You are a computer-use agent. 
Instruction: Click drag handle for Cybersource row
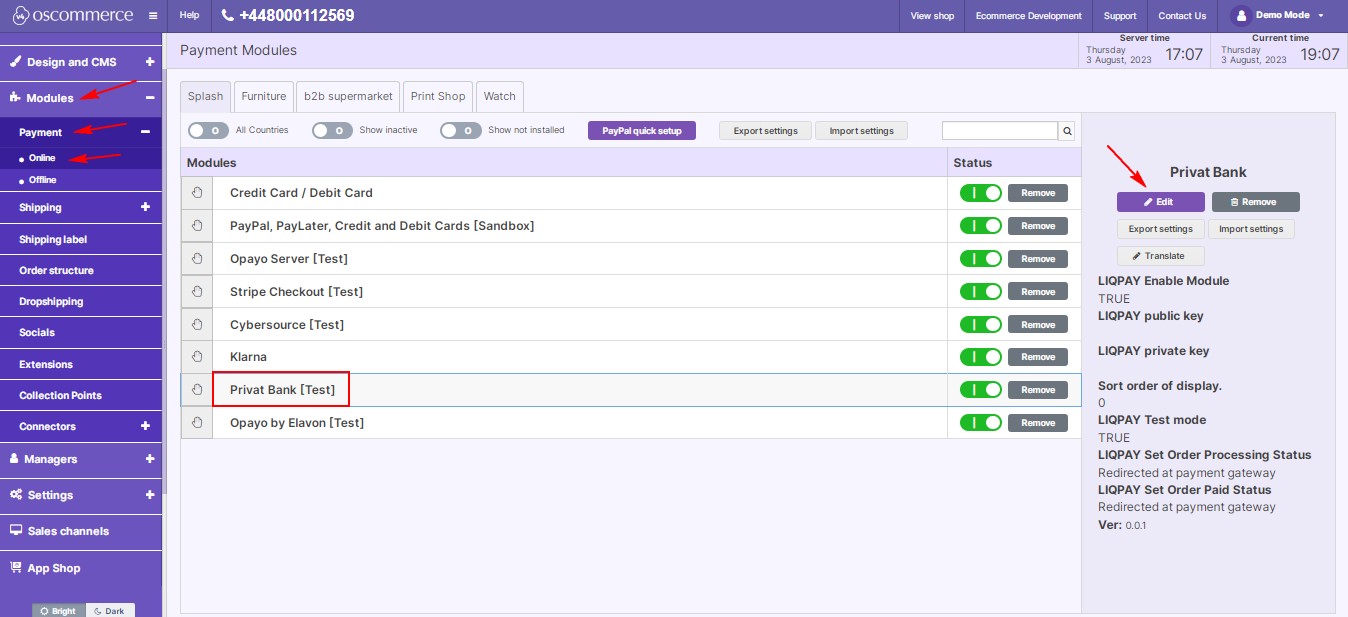(197, 325)
